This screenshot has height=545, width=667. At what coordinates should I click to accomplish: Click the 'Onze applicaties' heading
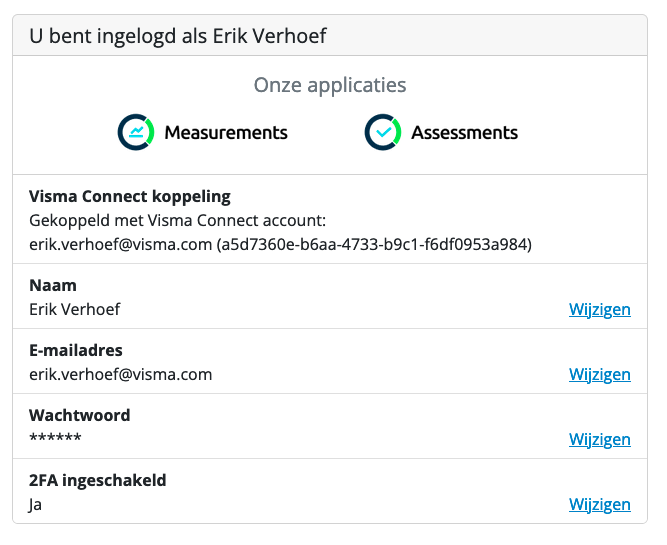[x=330, y=85]
